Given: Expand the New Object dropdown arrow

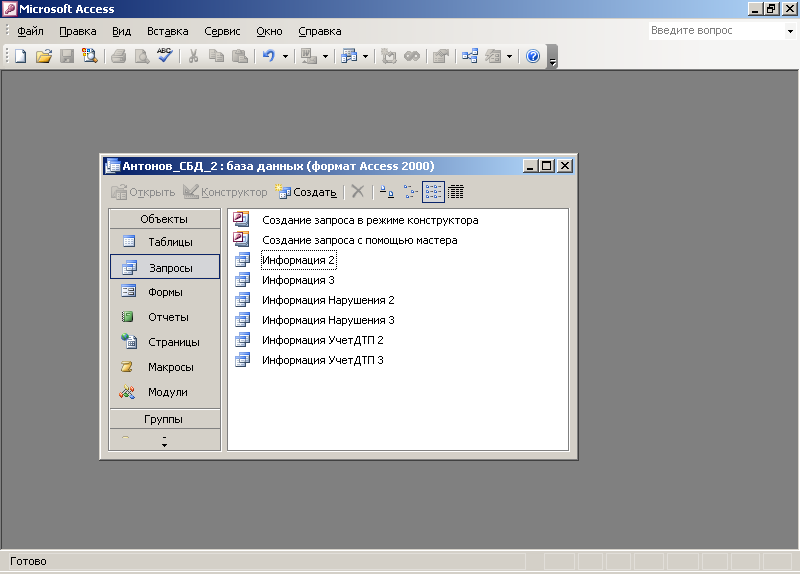Looking at the screenshot, I should (509, 57).
